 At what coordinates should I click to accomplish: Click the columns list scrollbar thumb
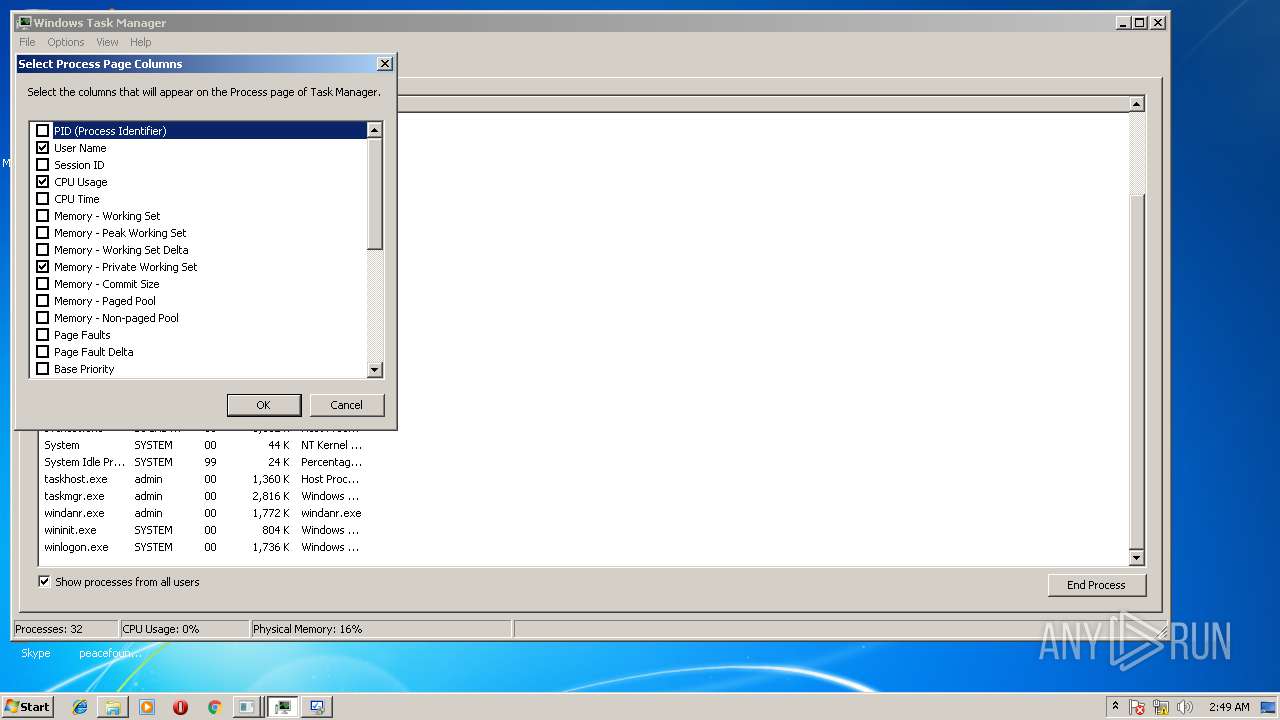(x=375, y=194)
